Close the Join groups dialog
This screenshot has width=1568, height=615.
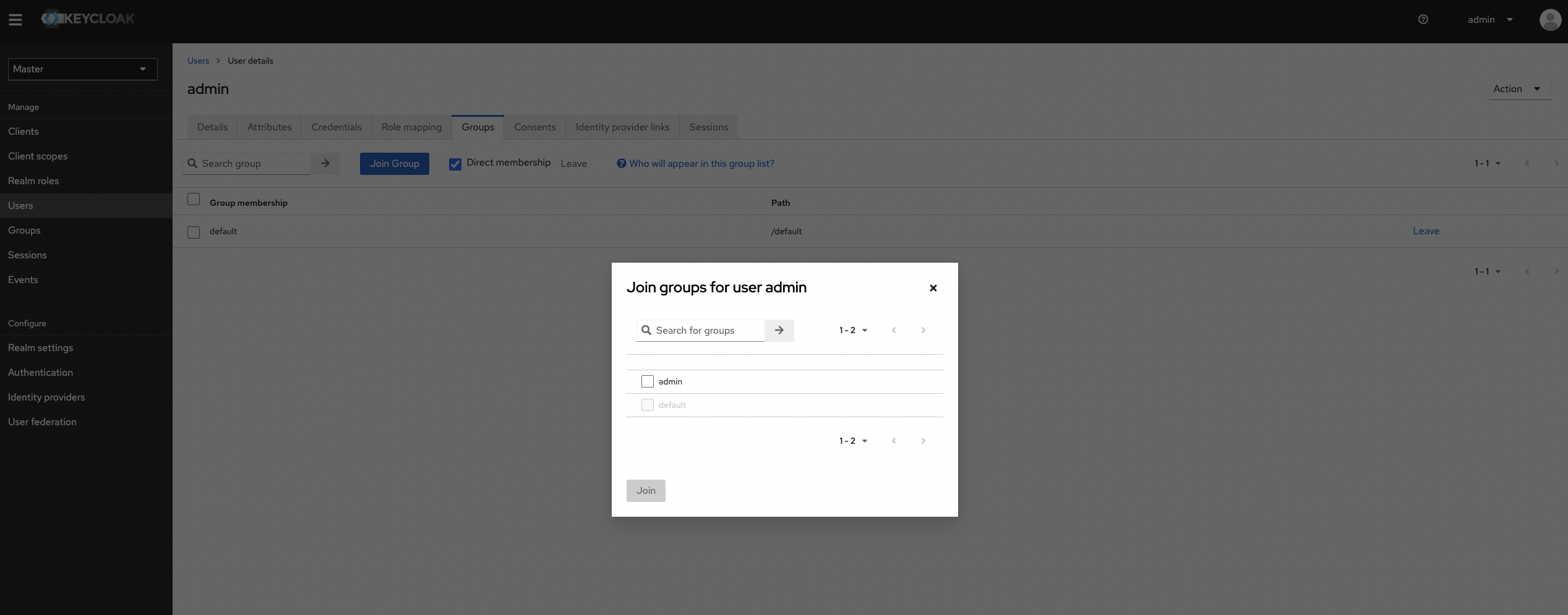coord(933,287)
